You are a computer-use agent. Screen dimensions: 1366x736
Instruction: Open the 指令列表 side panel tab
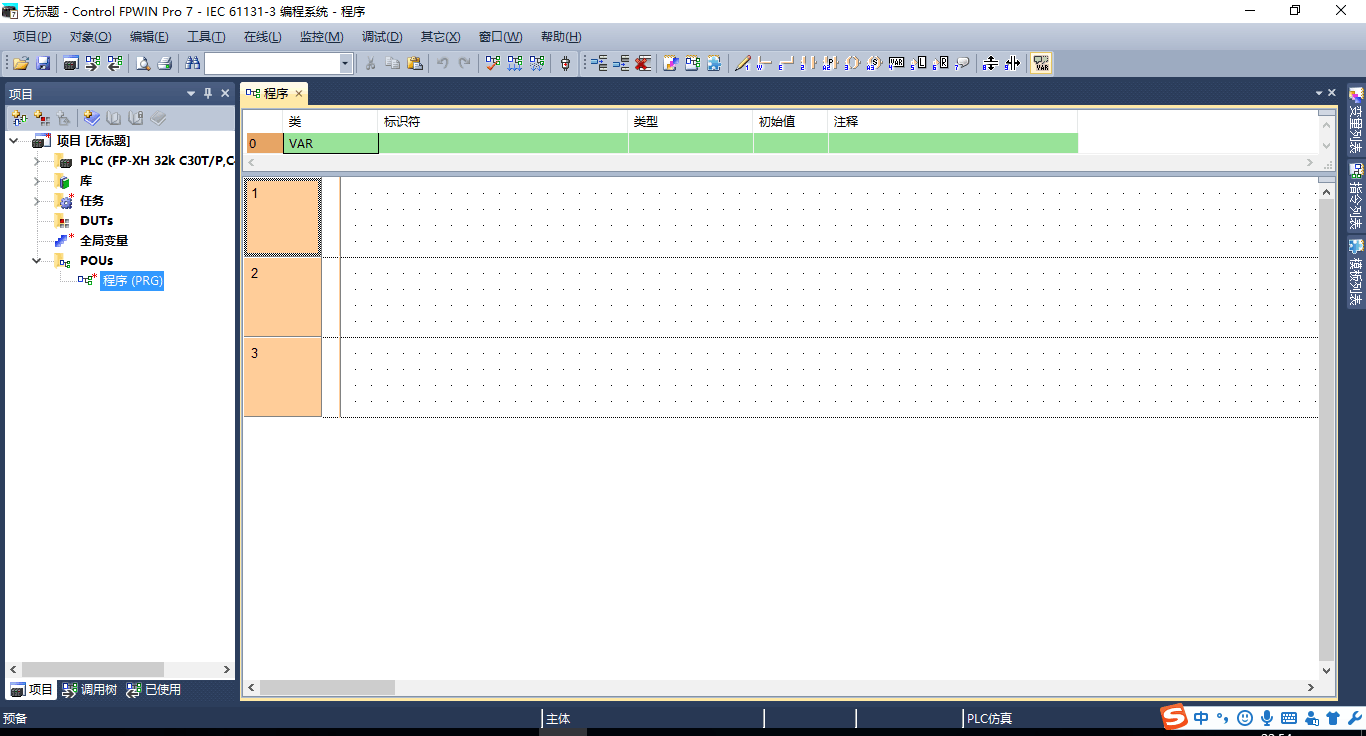point(1356,197)
